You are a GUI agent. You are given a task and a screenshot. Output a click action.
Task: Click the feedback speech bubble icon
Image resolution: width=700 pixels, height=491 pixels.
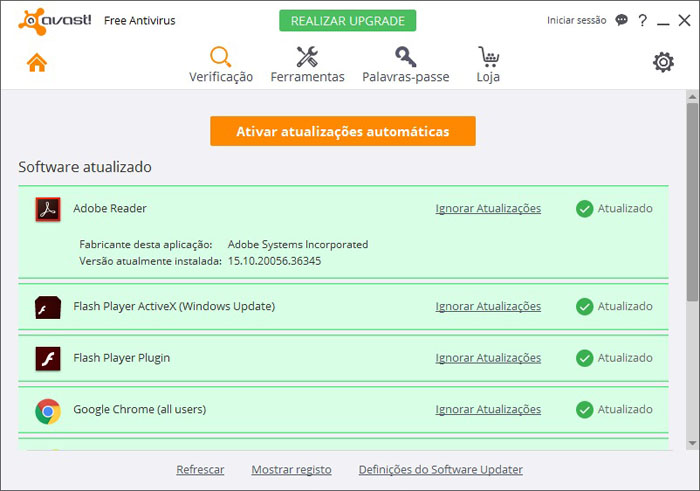[x=621, y=20]
